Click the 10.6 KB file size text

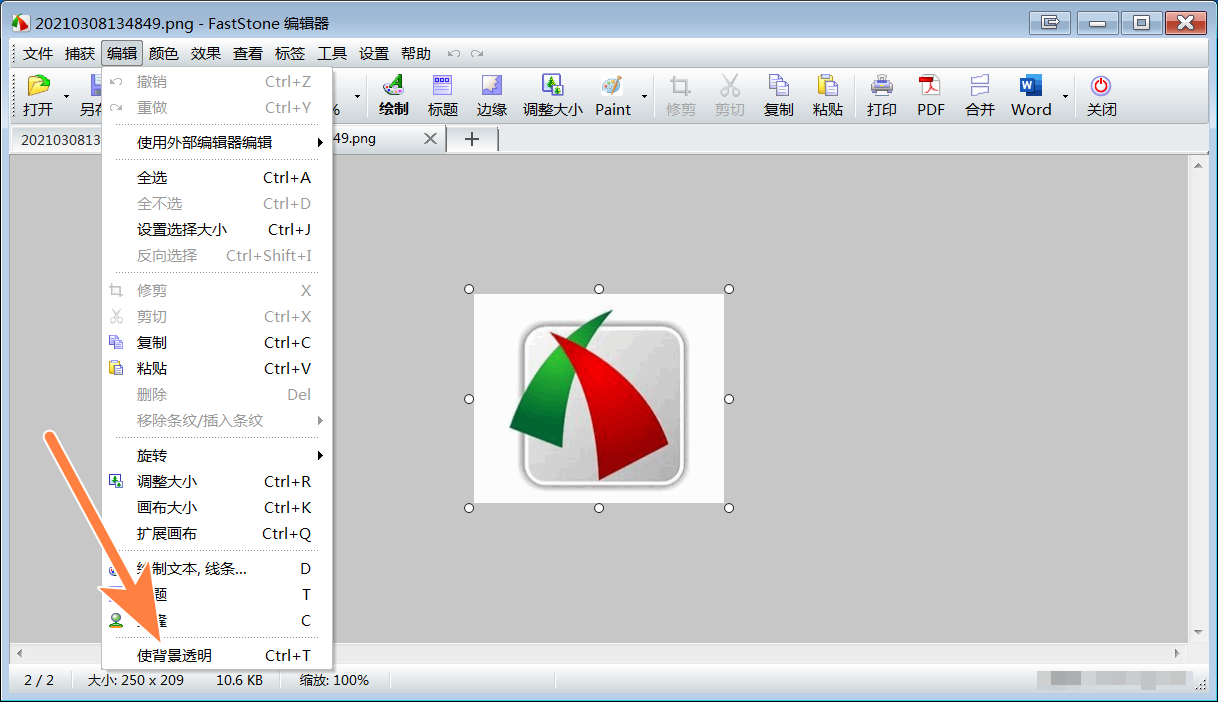(x=240, y=680)
